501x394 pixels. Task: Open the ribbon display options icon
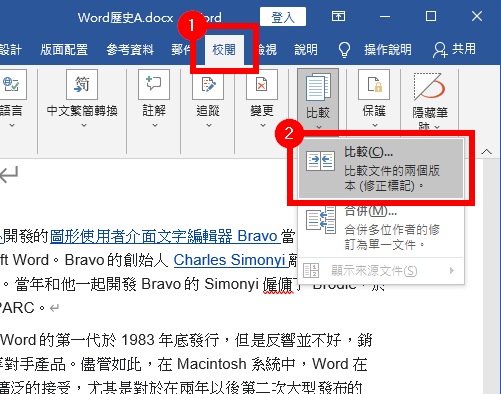tap(338, 16)
